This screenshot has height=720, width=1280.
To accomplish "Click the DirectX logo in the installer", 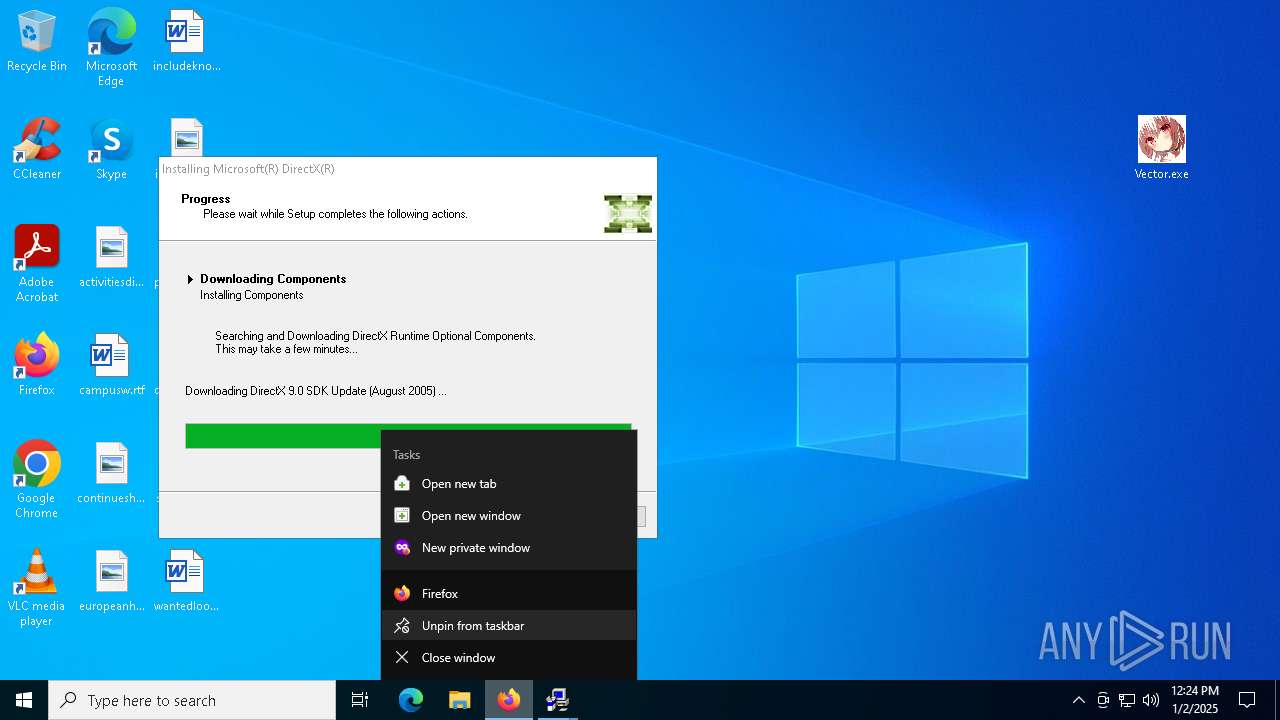I will (628, 214).
